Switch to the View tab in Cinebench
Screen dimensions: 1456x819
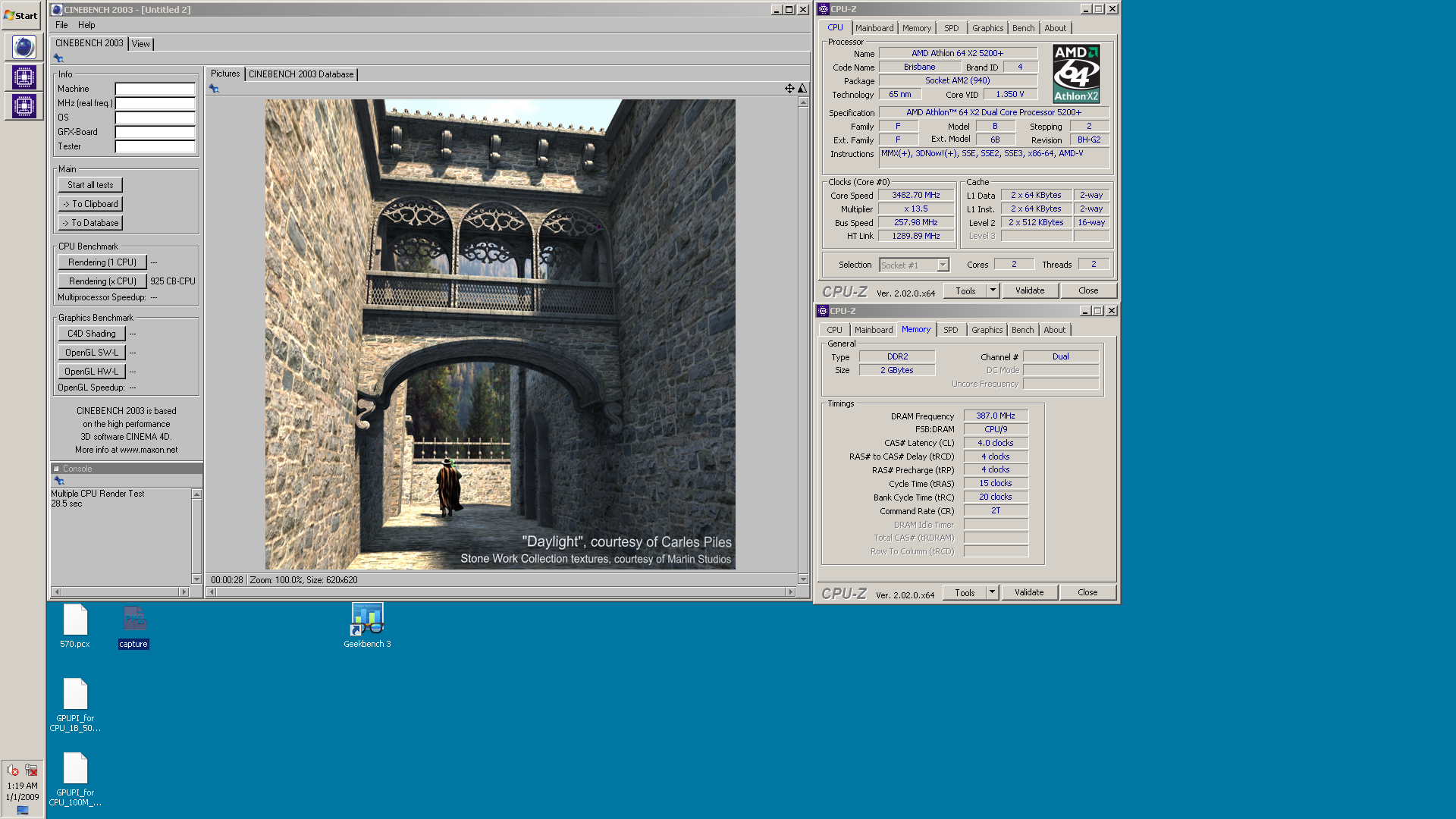[141, 44]
